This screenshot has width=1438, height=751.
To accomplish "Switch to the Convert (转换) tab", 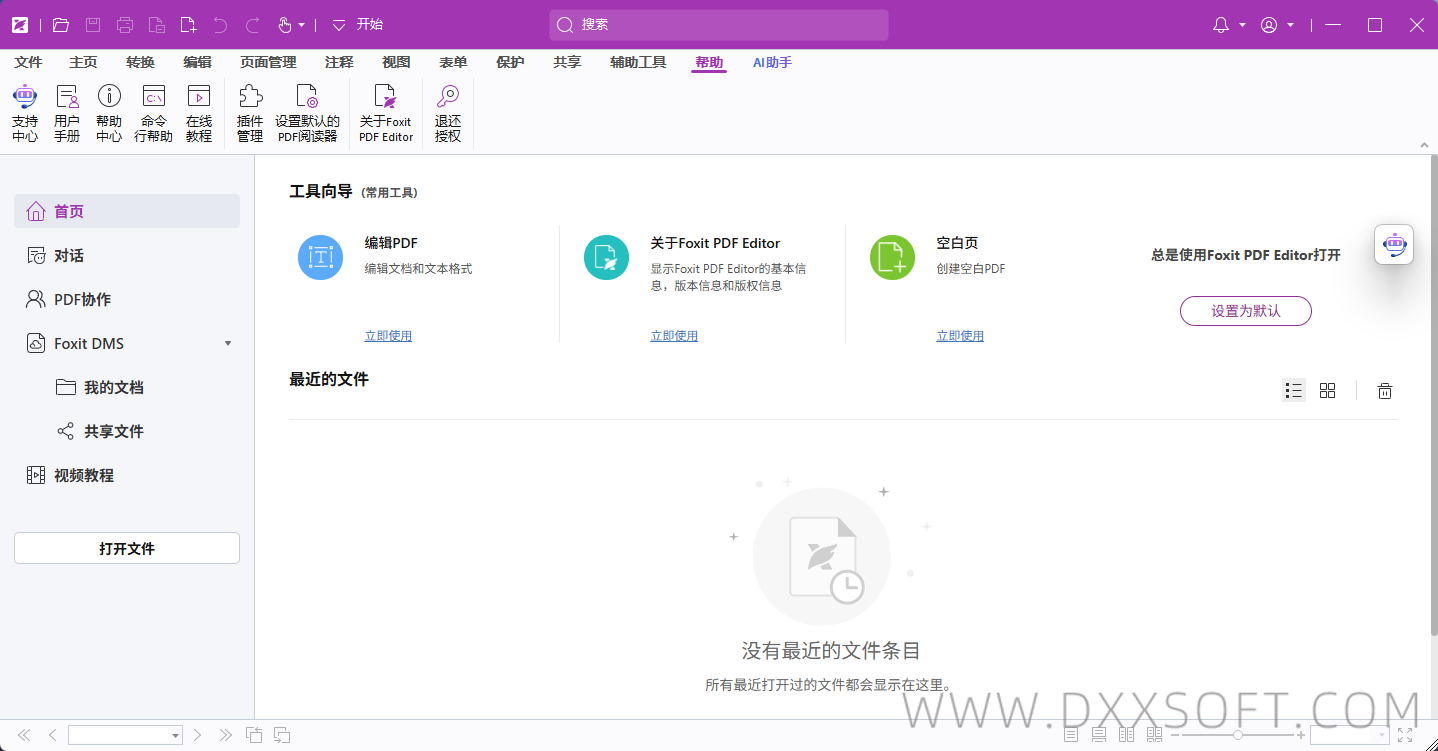I will [140, 62].
